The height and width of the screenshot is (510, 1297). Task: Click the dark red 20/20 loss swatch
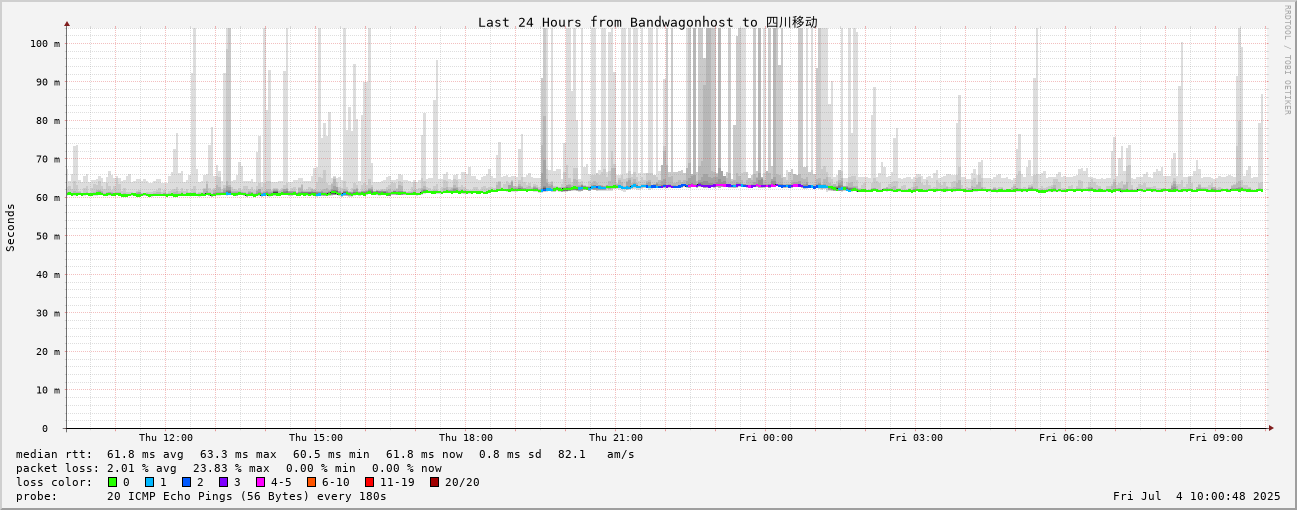click(x=434, y=482)
